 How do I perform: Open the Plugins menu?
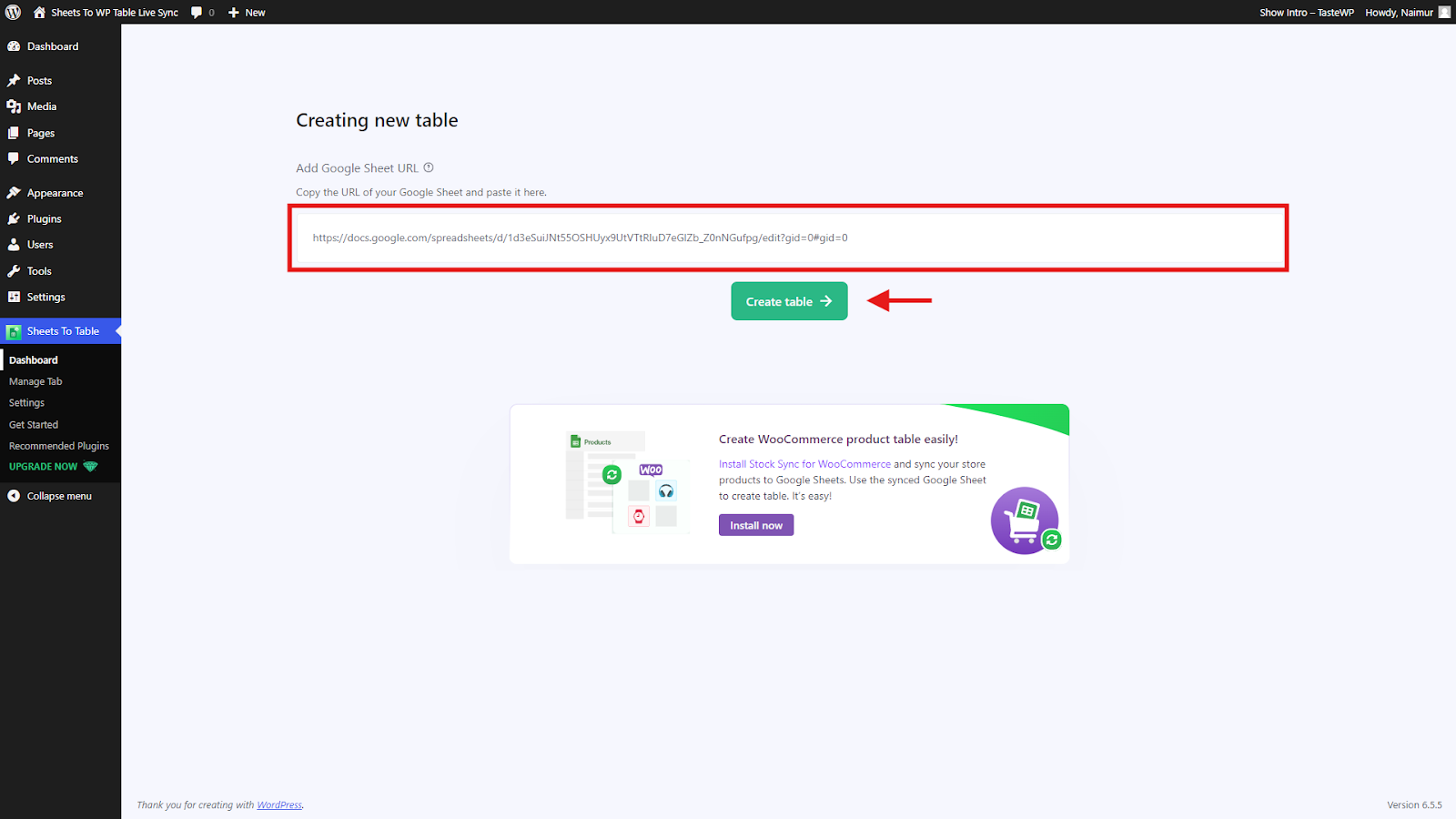click(45, 219)
